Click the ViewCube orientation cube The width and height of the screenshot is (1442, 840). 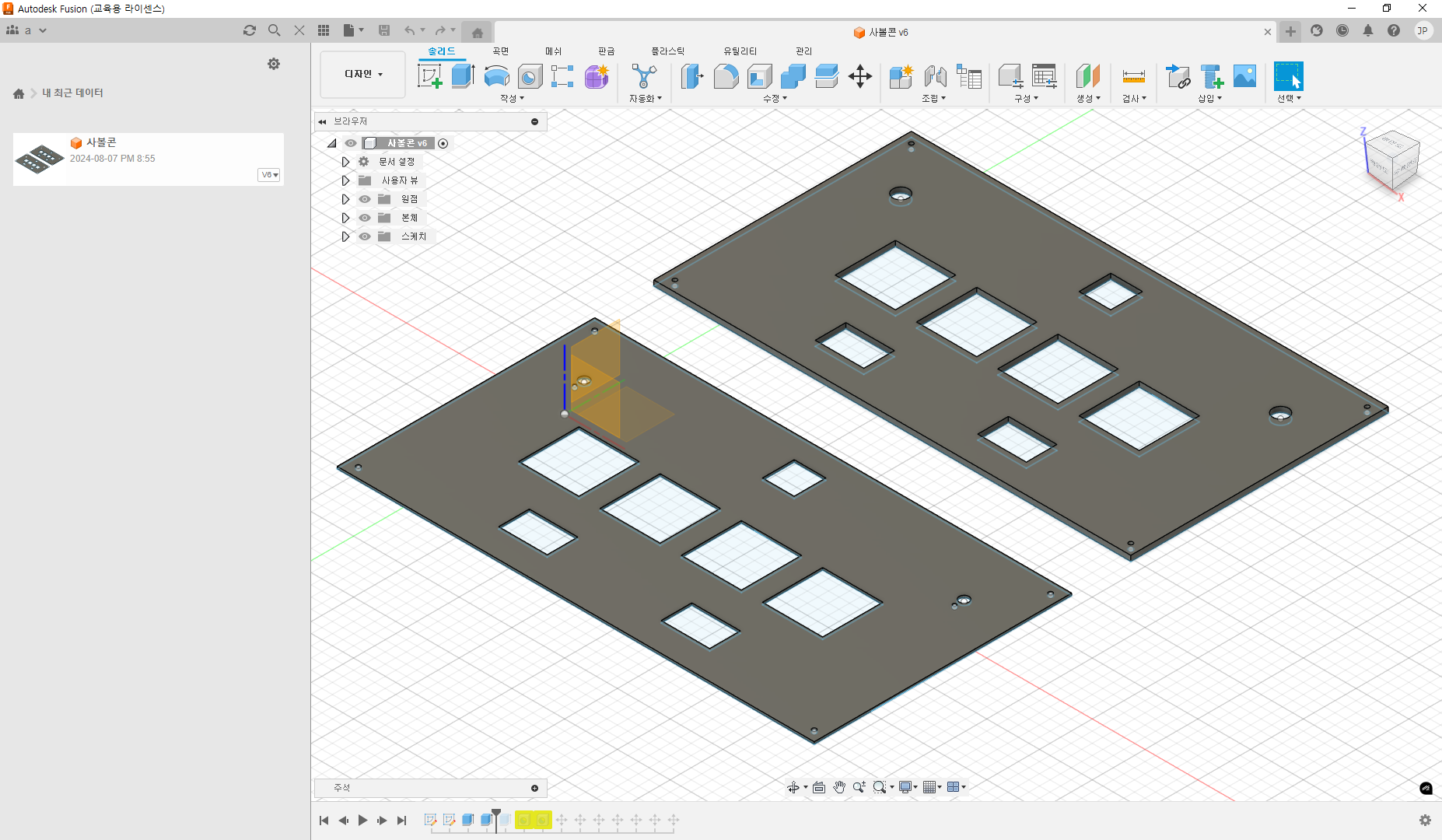pyautogui.click(x=1393, y=160)
